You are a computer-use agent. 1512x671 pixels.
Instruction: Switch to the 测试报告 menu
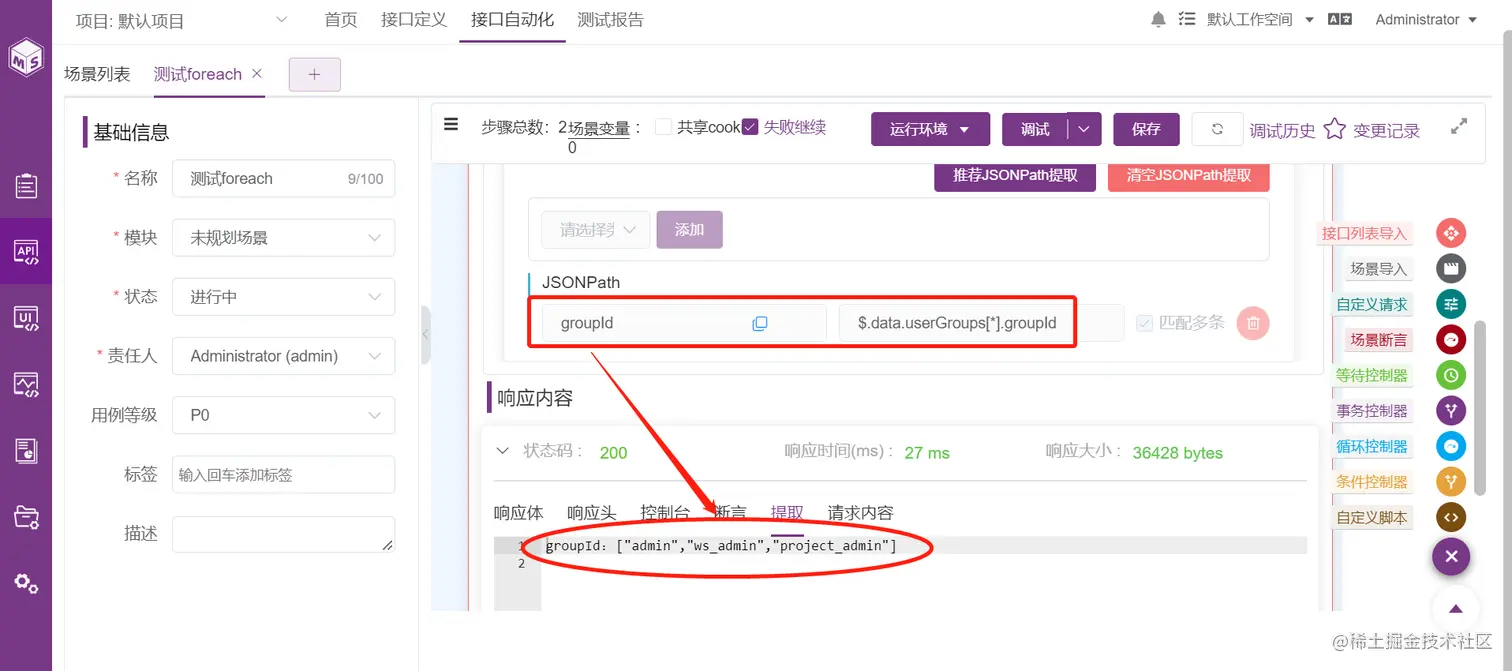click(610, 20)
